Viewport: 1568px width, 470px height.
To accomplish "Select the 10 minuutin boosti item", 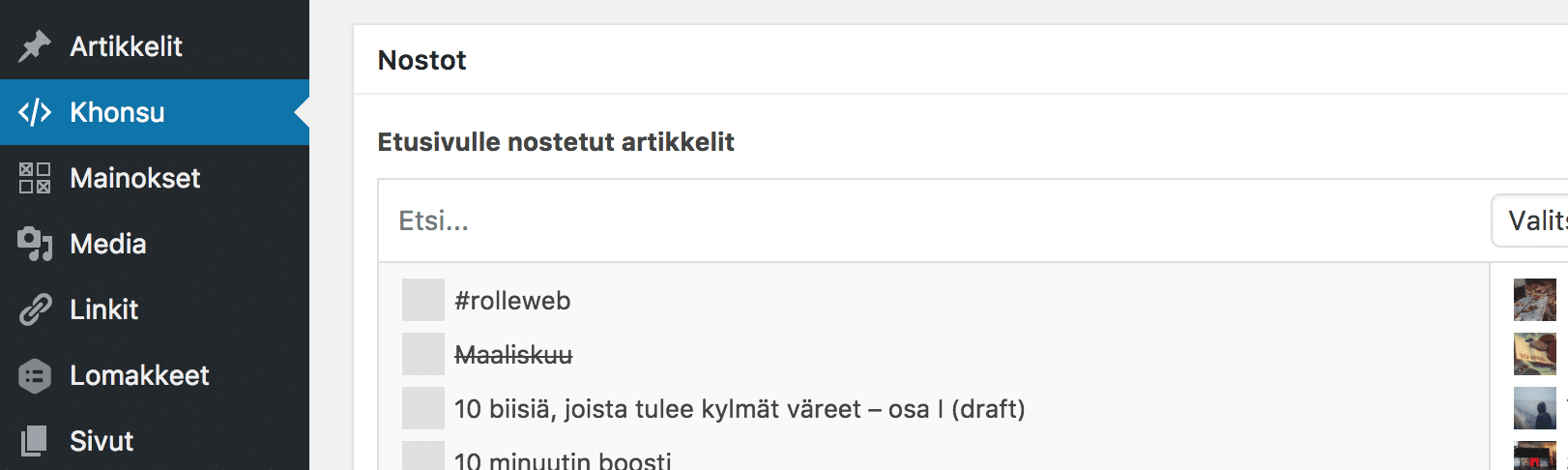I will tap(563, 458).
